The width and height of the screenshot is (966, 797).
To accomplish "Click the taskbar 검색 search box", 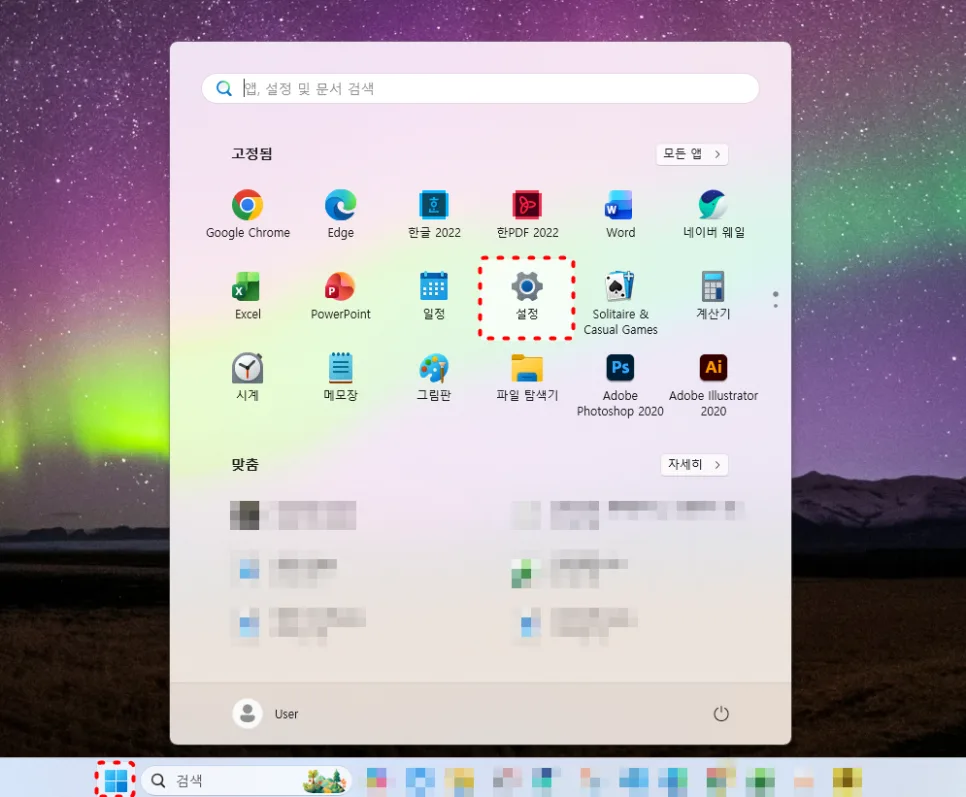I will tap(246, 781).
